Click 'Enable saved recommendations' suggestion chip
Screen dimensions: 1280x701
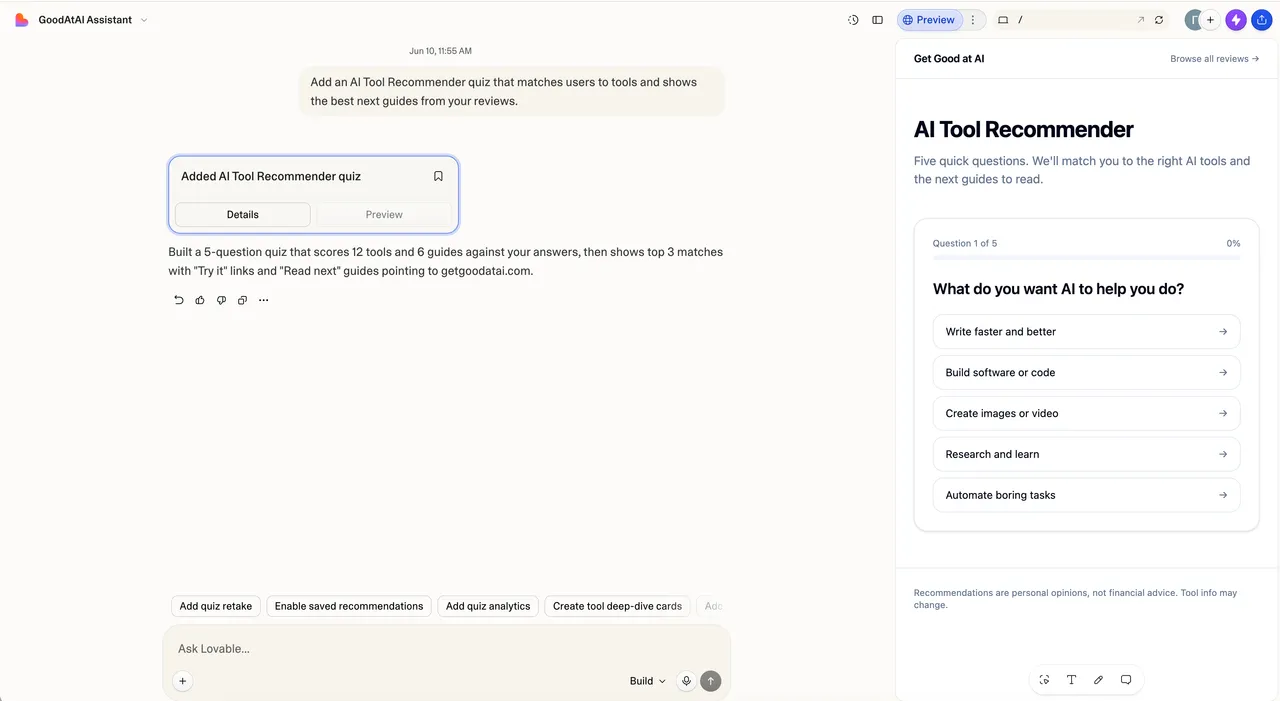click(x=349, y=606)
